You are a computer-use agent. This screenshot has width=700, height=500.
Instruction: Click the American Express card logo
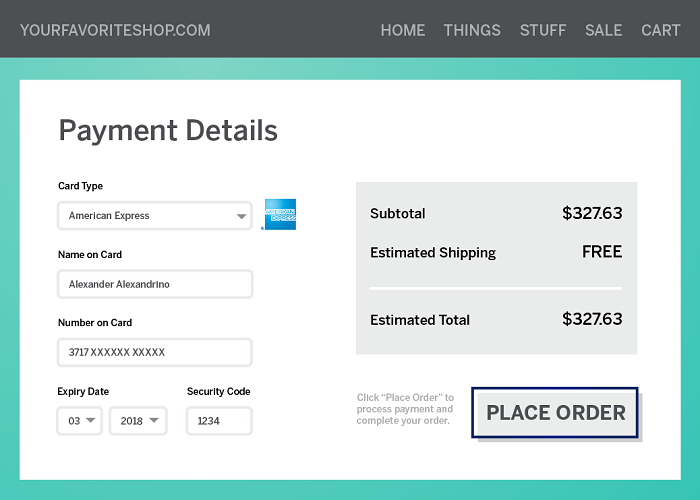(x=280, y=214)
